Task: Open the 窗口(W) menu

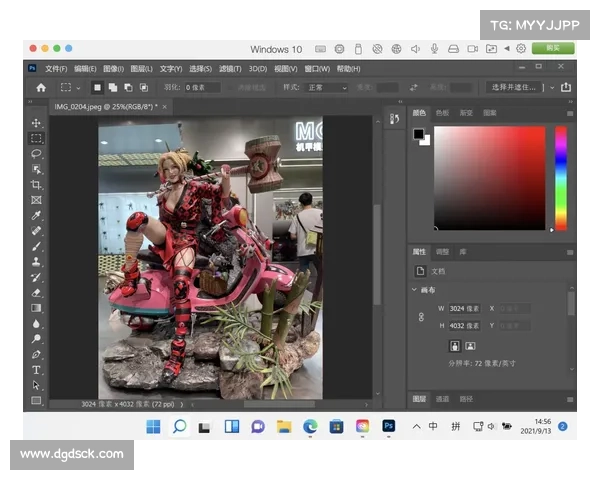Action: pyautogui.click(x=317, y=69)
